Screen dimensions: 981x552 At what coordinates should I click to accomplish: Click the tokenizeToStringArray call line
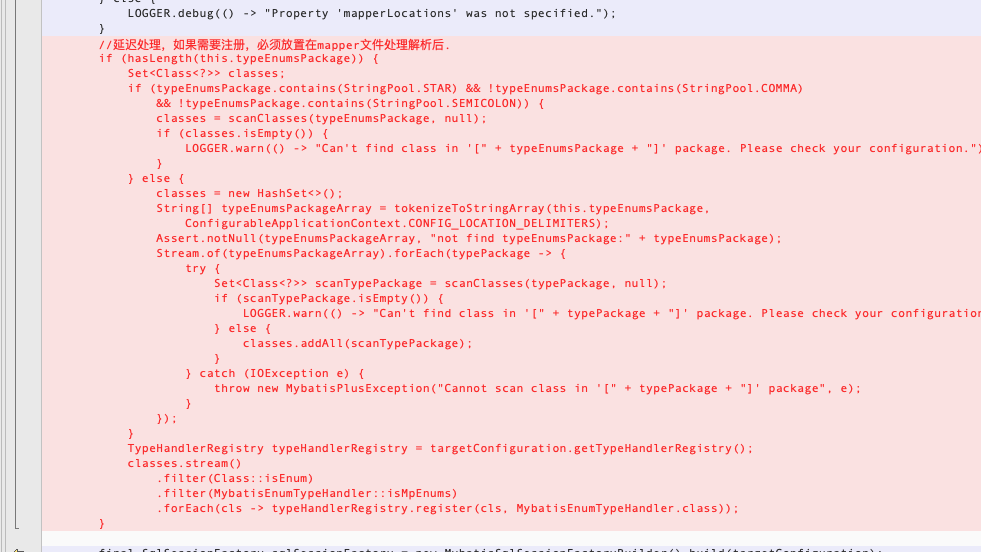coord(433,208)
